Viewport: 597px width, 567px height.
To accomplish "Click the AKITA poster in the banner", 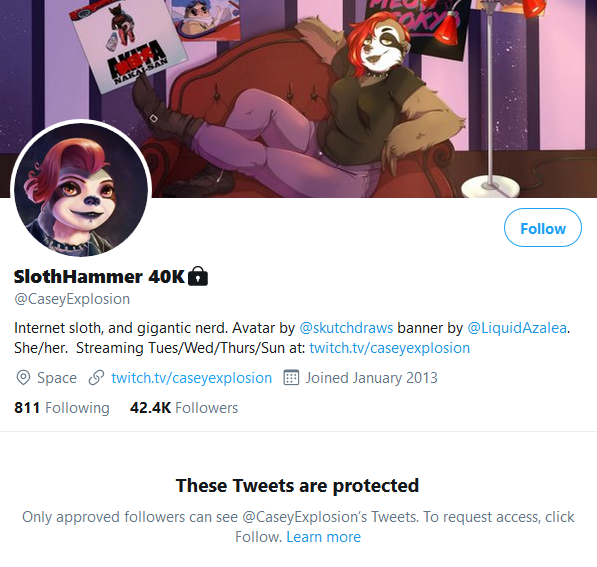I will pyautogui.click(x=128, y=44).
